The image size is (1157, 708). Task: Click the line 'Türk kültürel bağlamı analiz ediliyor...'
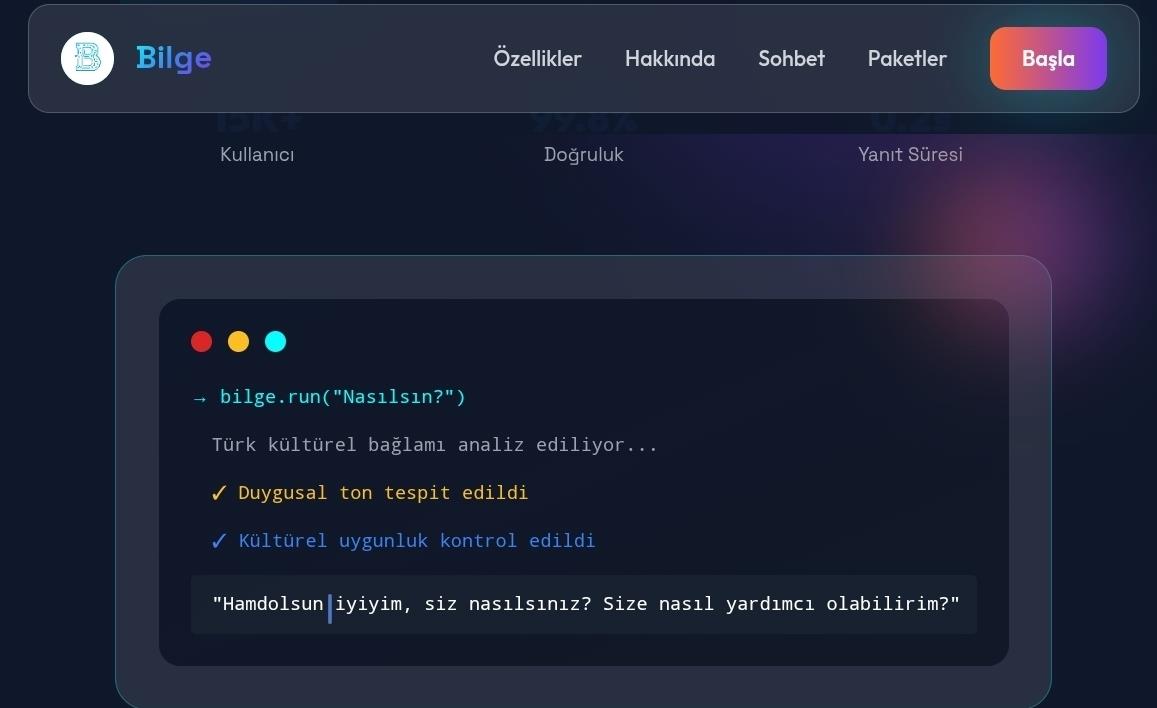pos(435,445)
